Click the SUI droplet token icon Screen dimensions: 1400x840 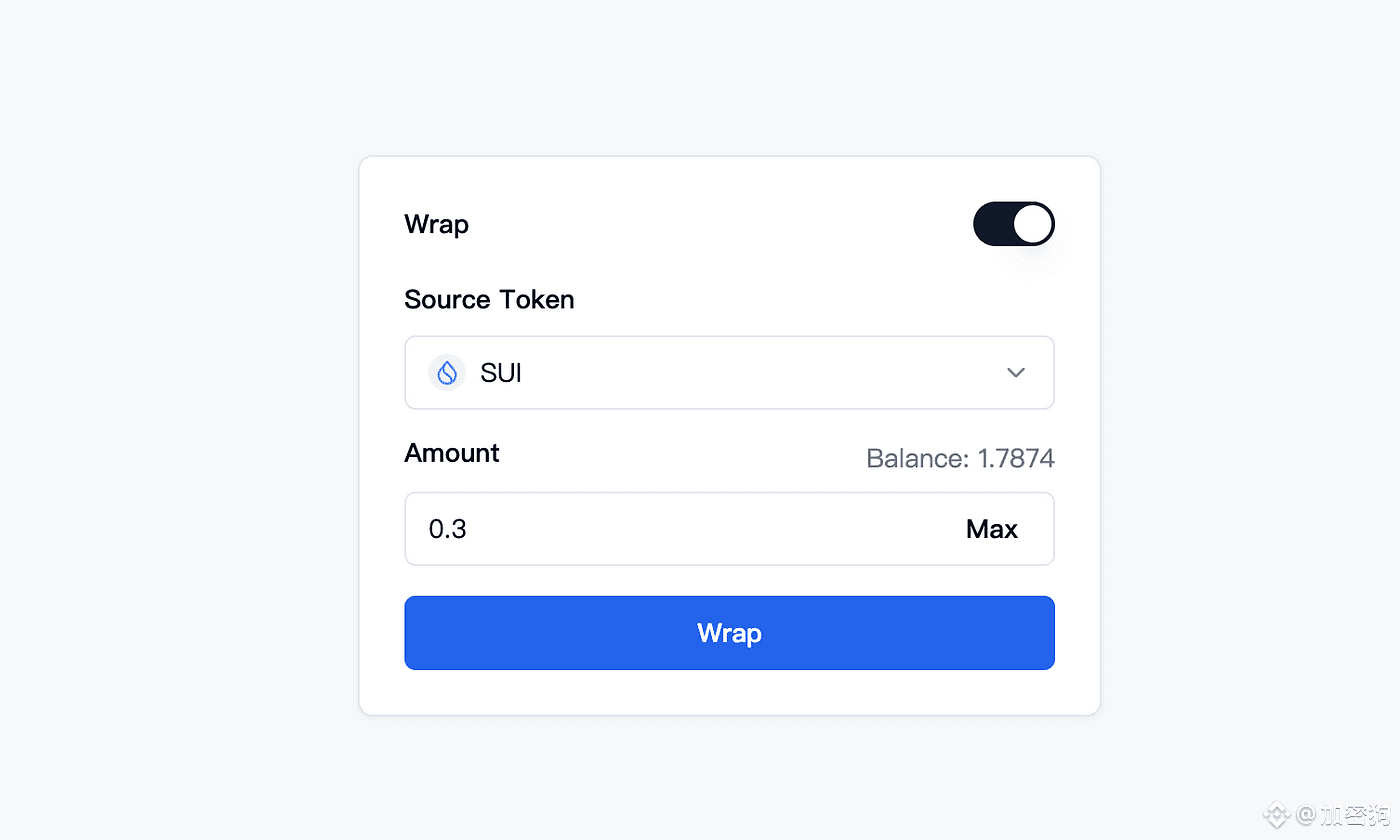[447, 373]
